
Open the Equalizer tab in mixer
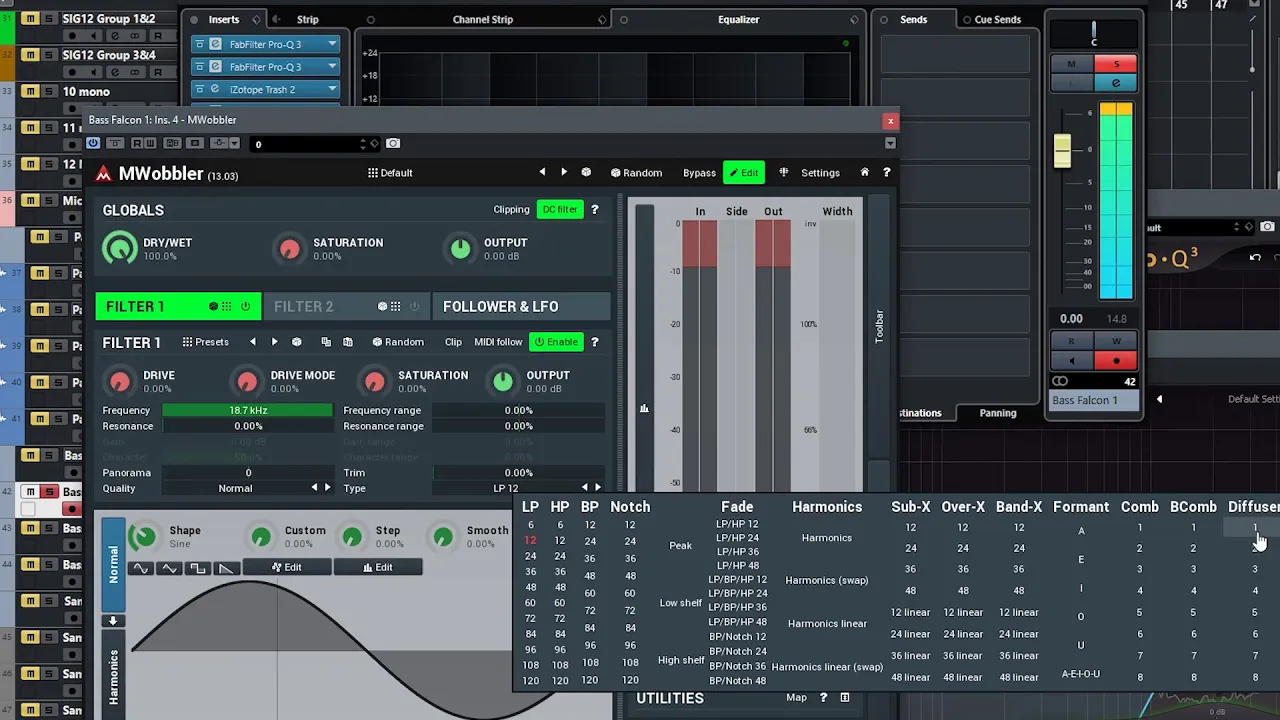coord(738,19)
